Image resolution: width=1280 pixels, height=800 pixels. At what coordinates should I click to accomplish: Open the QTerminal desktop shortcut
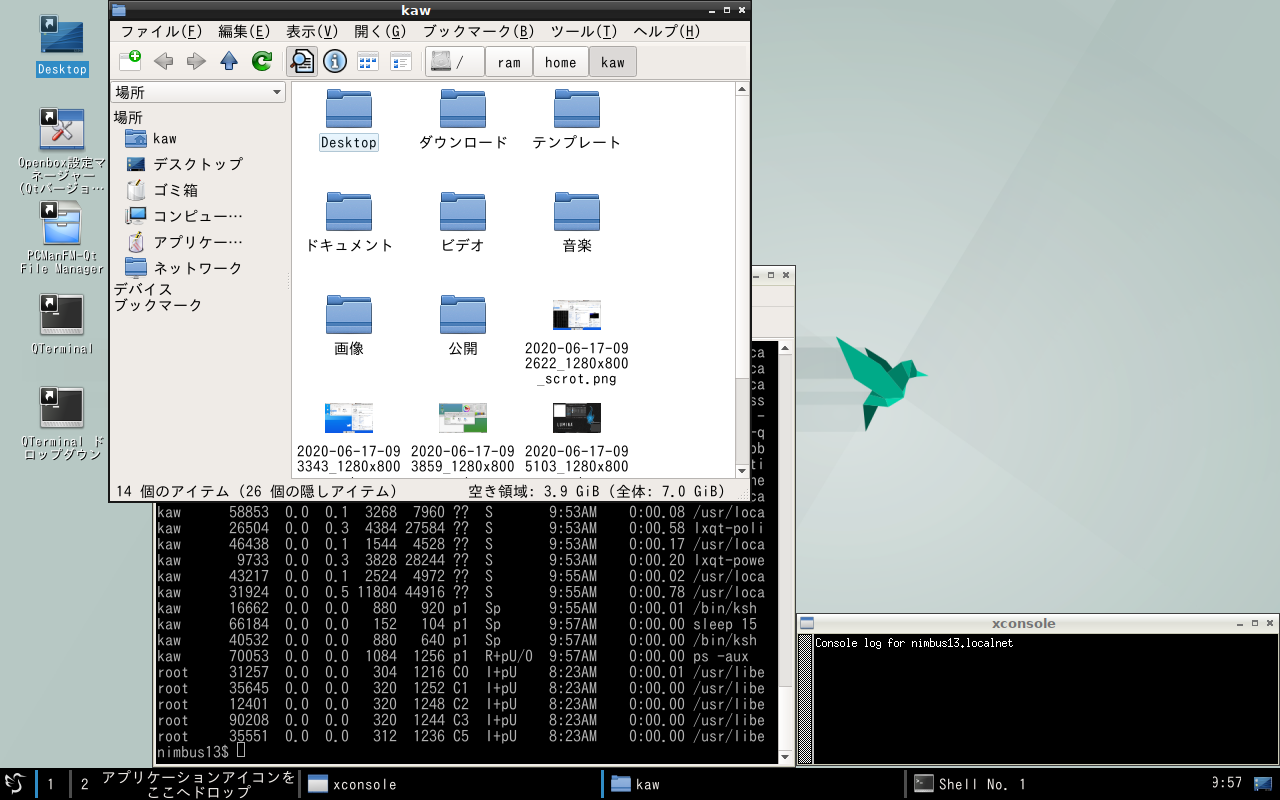pos(61,316)
